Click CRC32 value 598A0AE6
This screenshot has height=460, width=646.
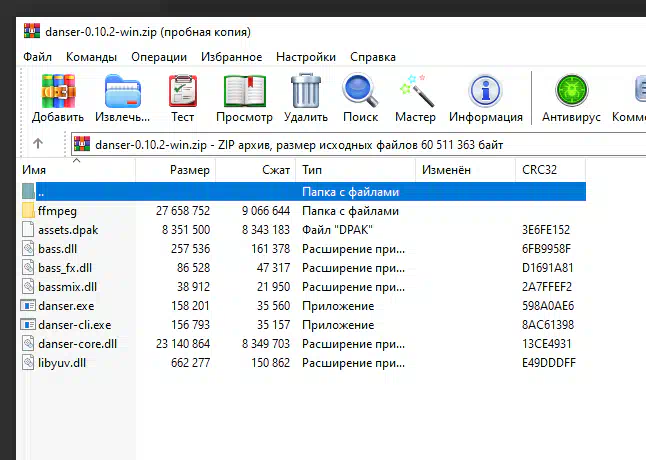[x=548, y=306]
